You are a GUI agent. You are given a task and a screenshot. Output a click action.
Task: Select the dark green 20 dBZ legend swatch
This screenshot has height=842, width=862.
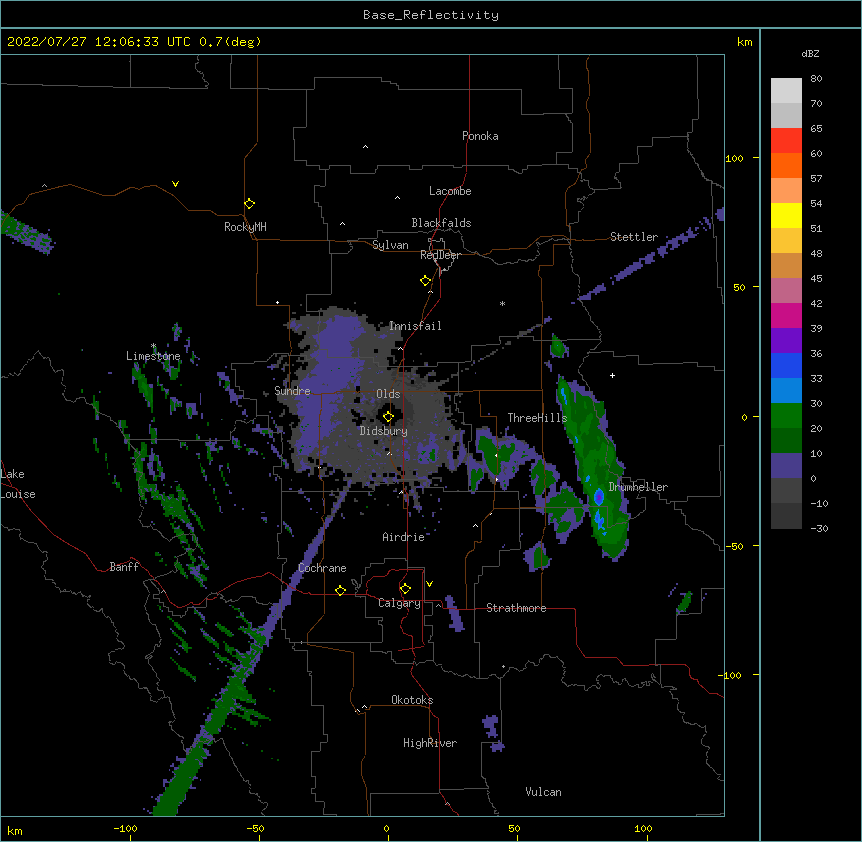pos(786,441)
